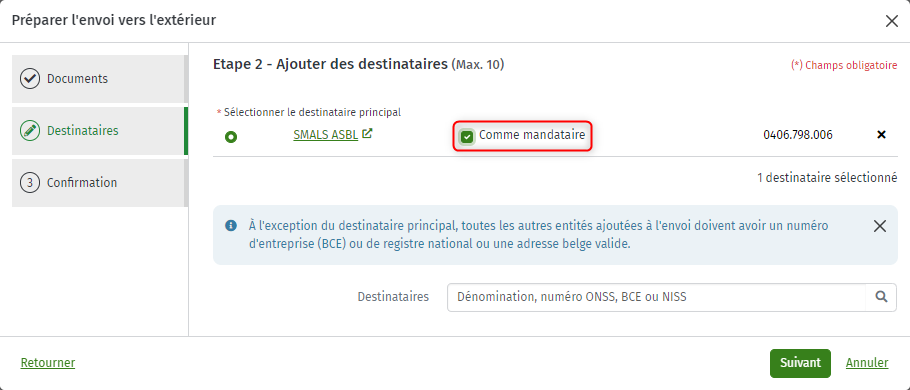Go to the Documents step
The image size is (910, 390).
99,79
